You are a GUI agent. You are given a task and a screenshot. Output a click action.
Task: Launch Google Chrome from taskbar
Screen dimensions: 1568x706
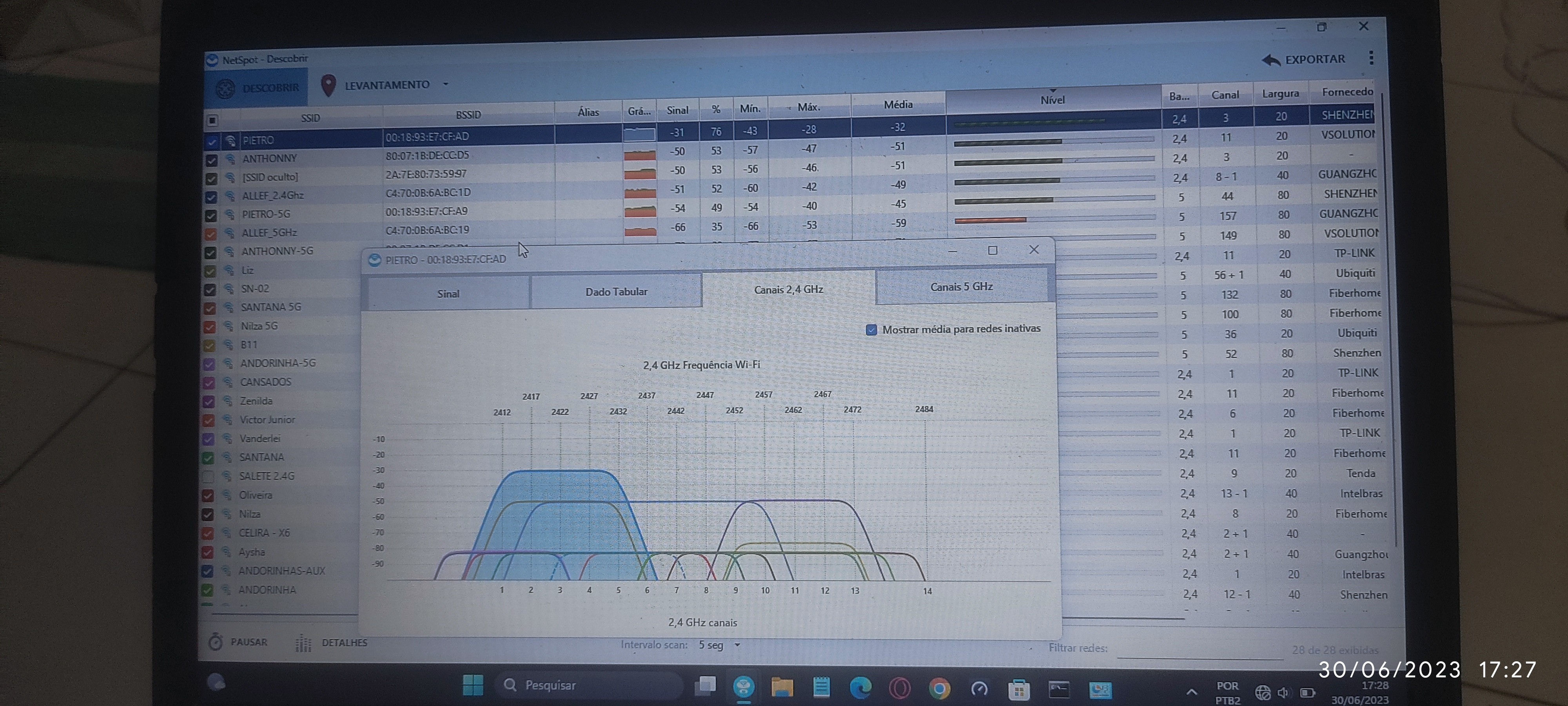point(939,689)
